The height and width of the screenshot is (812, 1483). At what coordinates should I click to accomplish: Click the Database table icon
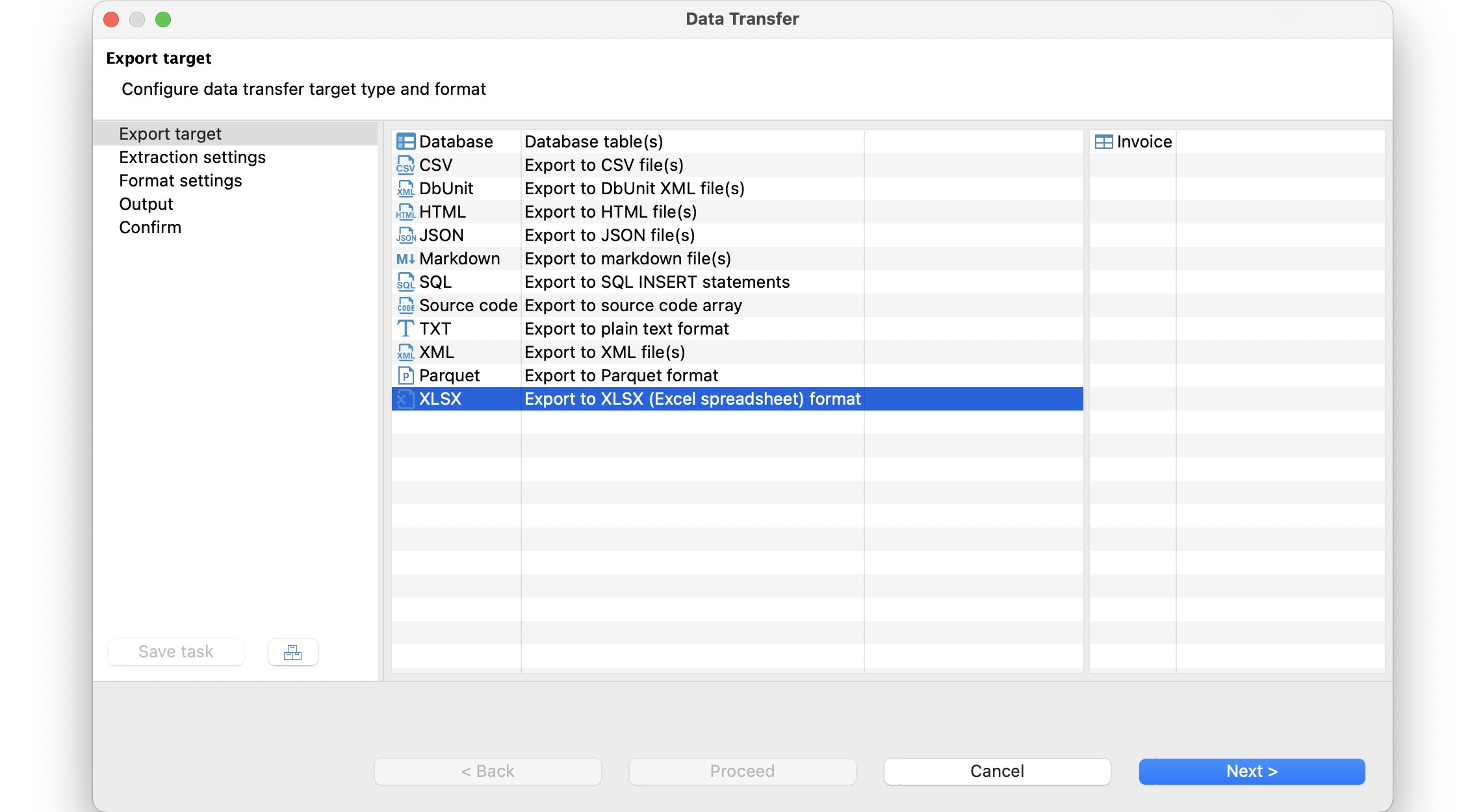pos(406,142)
